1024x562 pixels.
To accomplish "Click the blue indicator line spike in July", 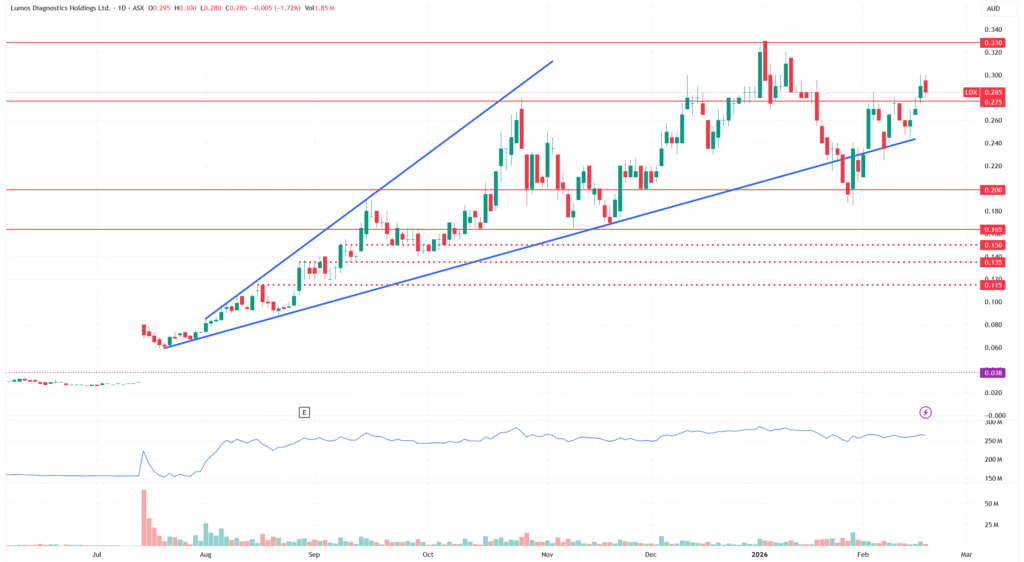I will coord(144,452).
